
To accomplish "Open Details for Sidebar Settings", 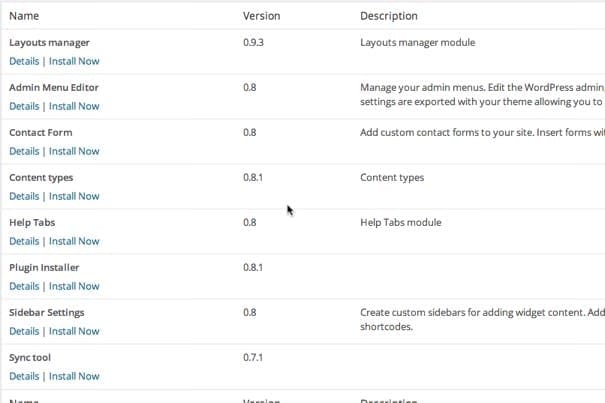I will click(24, 331).
